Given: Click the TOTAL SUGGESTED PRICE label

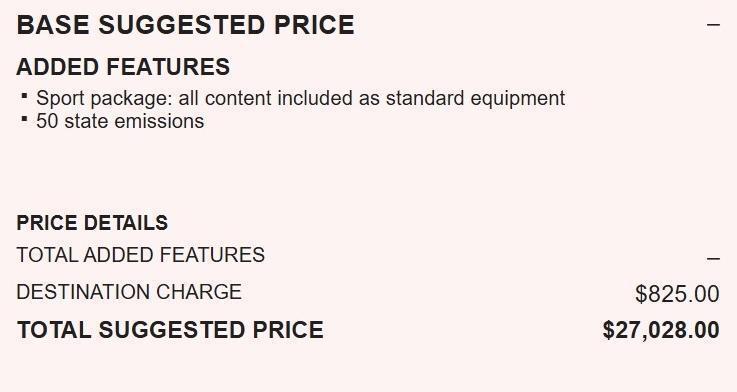Looking at the screenshot, I should pos(170,330).
